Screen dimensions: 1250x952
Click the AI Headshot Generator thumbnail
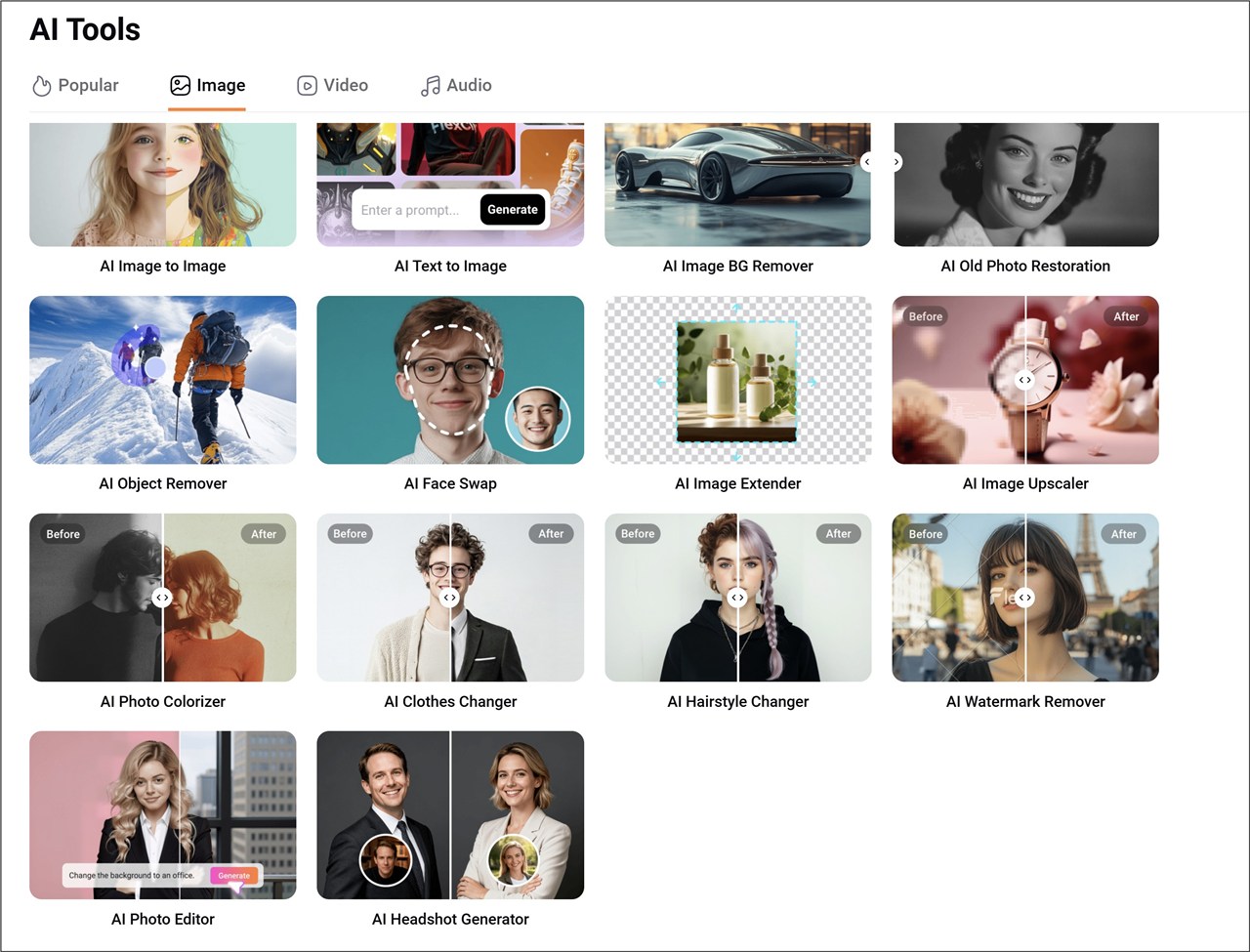tap(450, 814)
